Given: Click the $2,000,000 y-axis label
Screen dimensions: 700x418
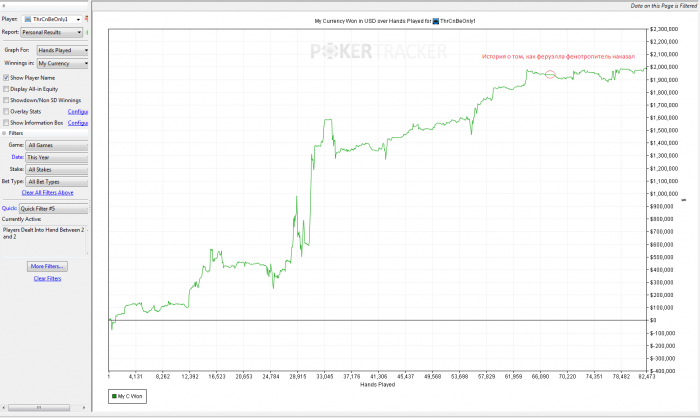Looking at the screenshot, I should pyautogui.click(x=664, y=67).
